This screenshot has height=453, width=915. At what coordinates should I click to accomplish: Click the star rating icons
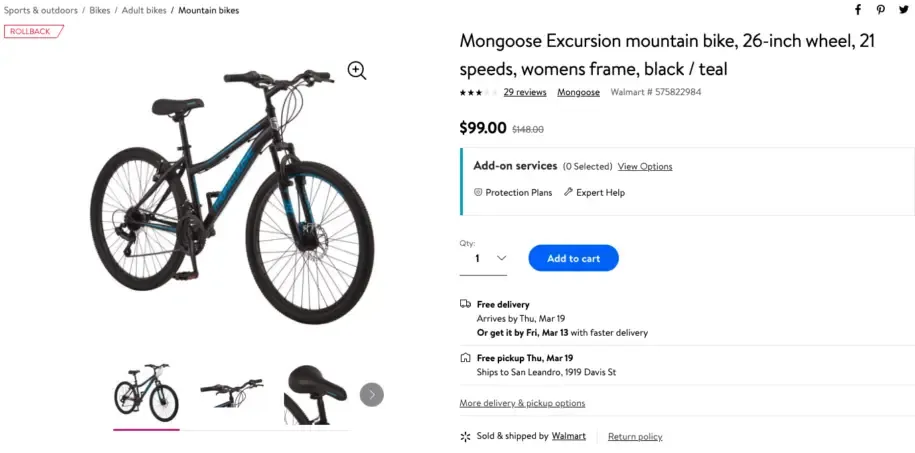477,93
